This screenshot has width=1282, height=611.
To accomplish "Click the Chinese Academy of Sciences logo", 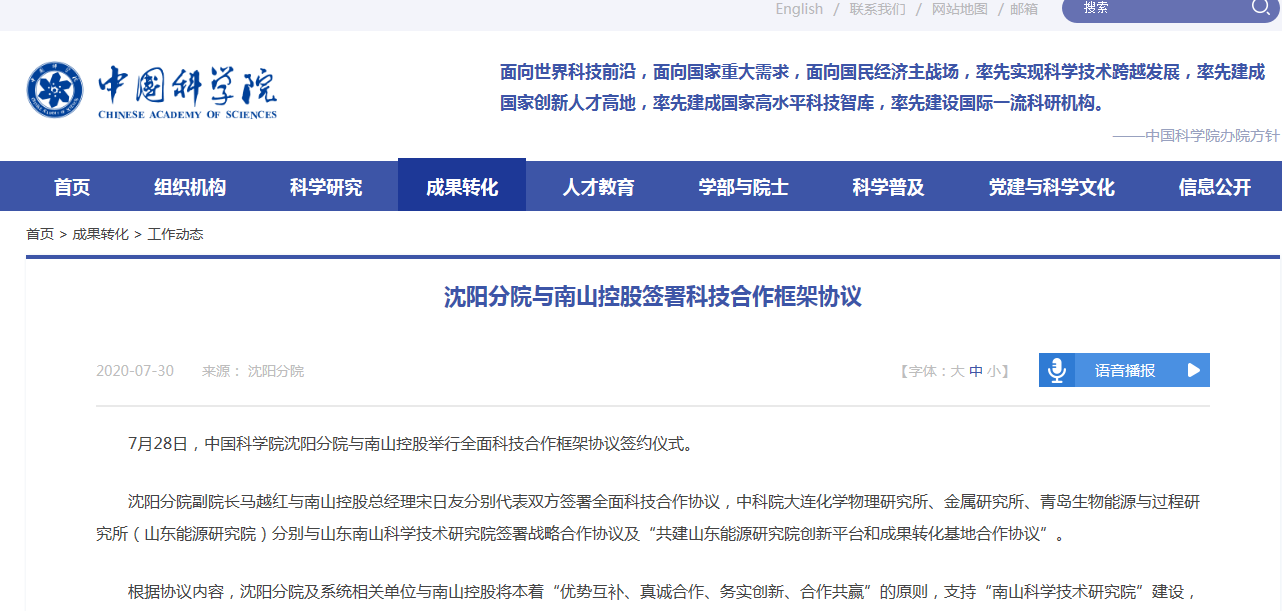I will (x=152, y=91).
